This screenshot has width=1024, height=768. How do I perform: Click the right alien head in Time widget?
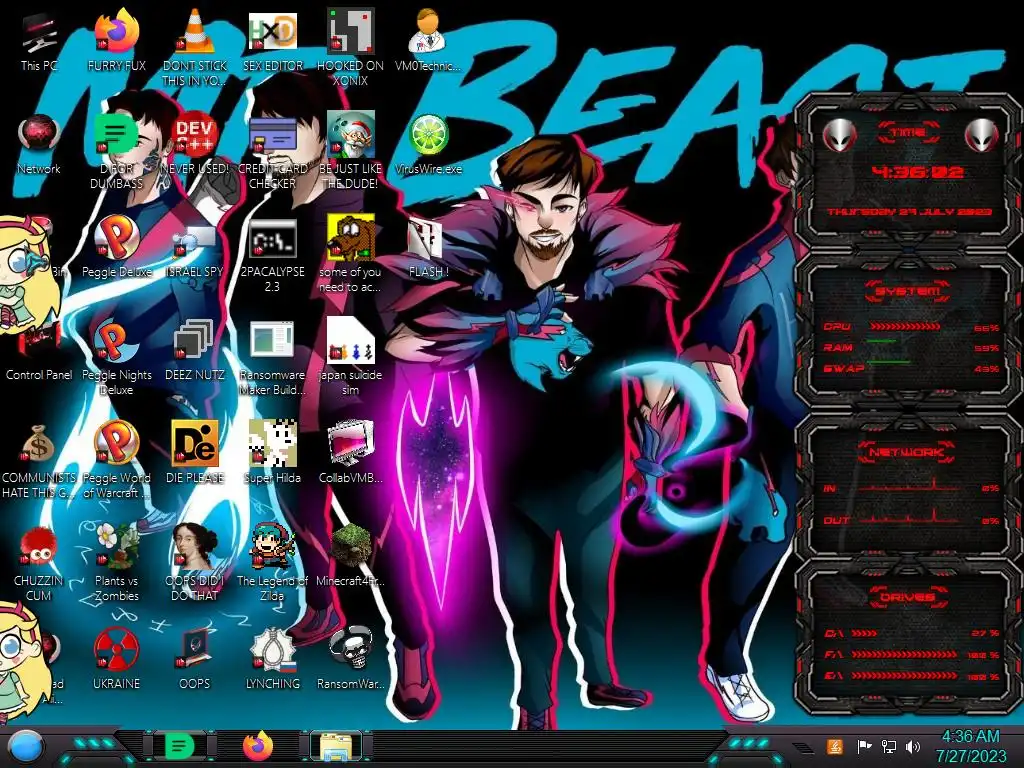[x=981, y=136]
